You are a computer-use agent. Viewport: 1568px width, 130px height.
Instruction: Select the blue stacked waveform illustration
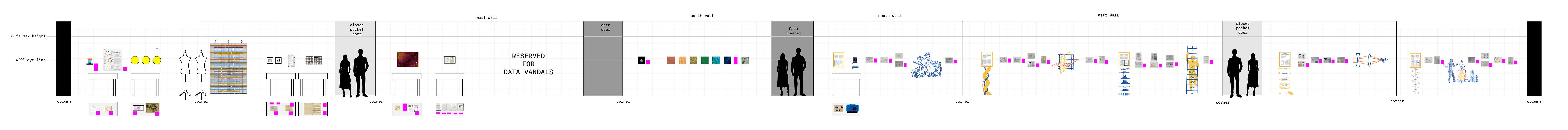coord(1124,81)
